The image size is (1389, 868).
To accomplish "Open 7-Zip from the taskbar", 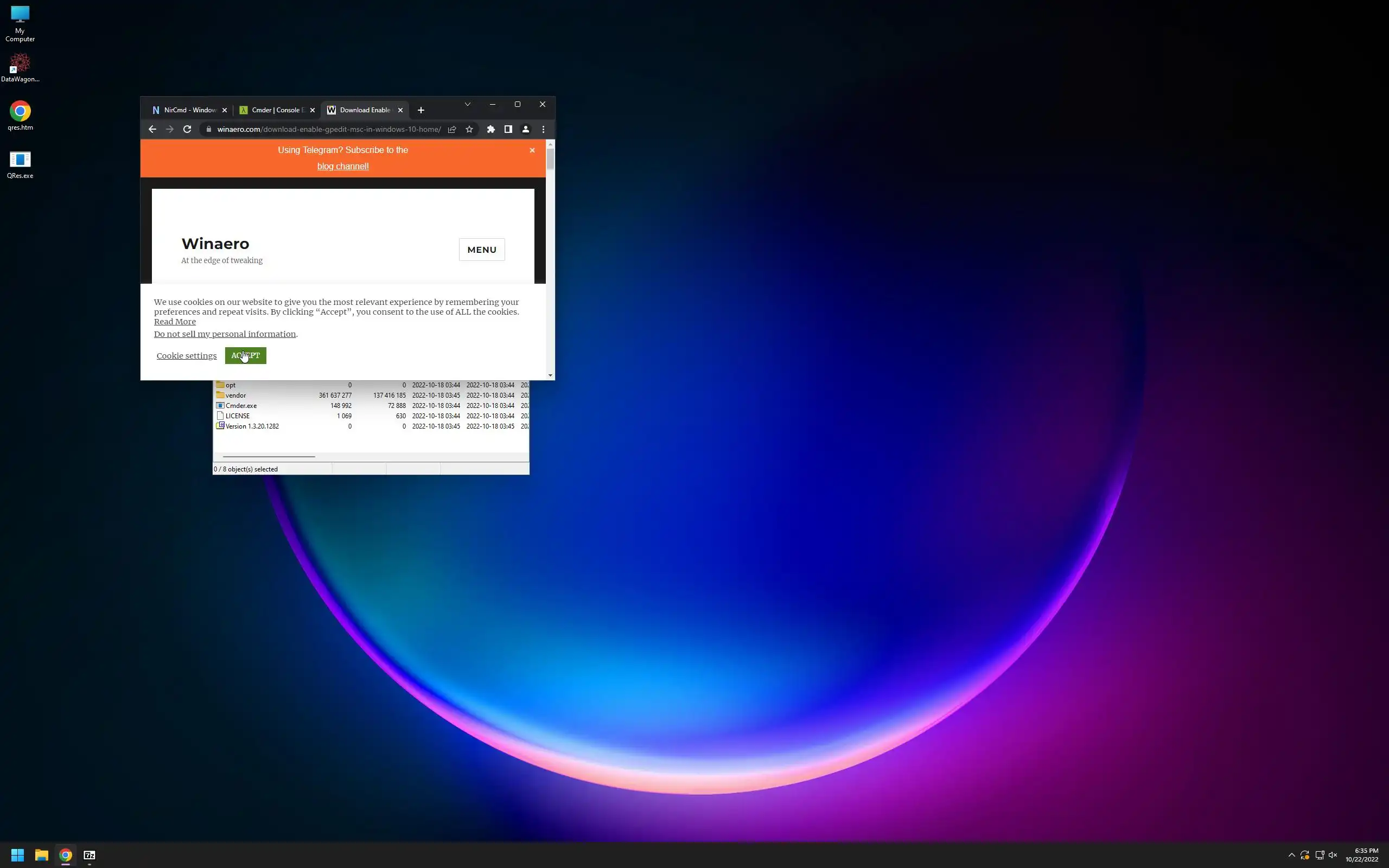I will [90, 855].
